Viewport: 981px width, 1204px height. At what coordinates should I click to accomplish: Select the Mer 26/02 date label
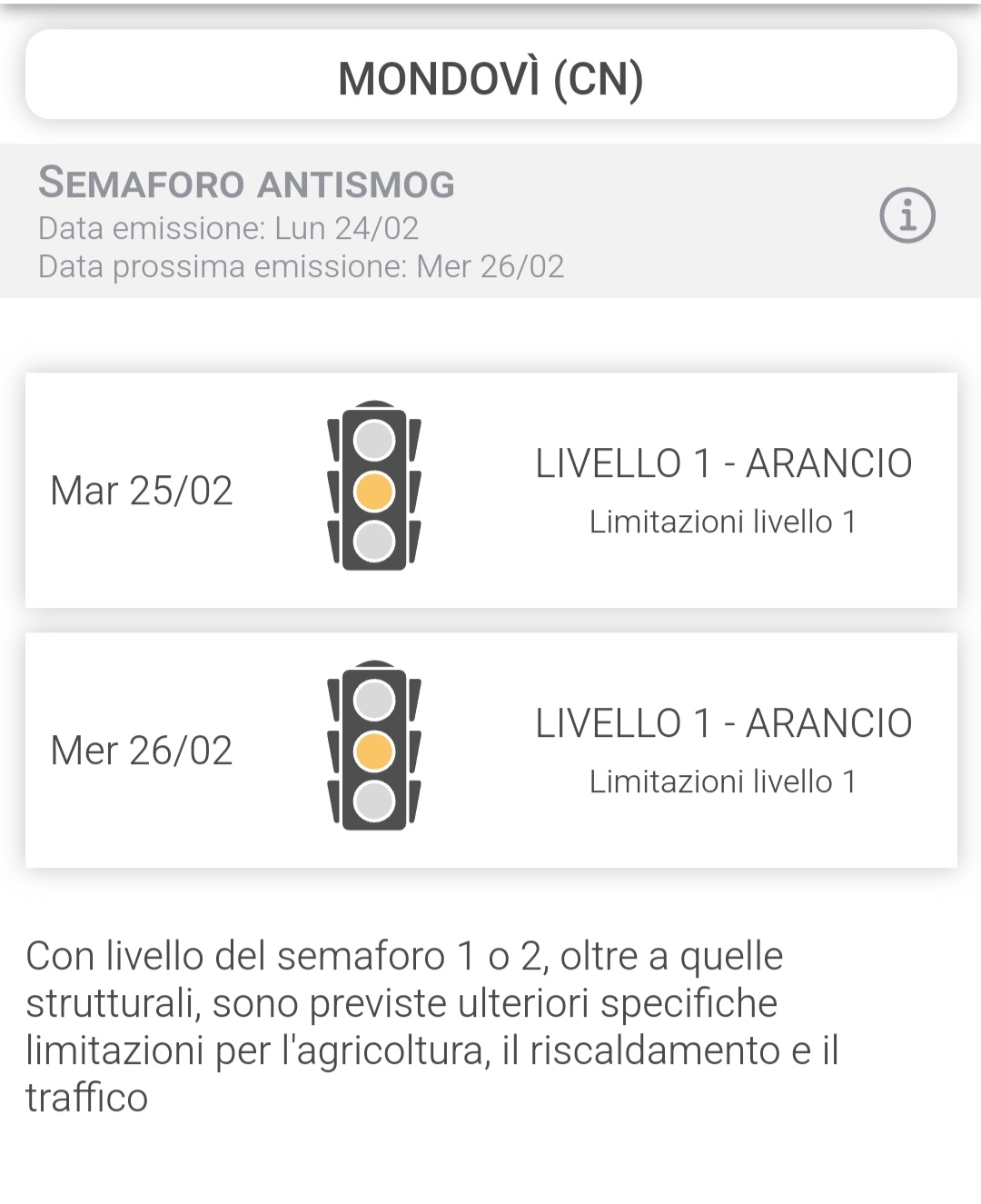(x=142, y=751)
